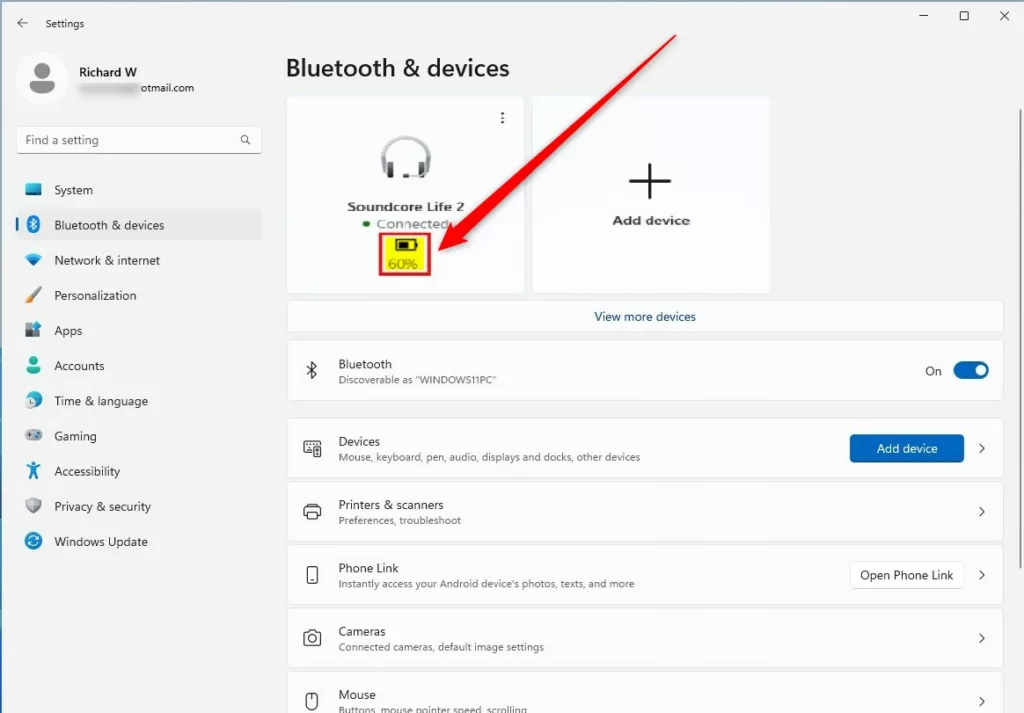Screen dimensions: 1024x713
Task: Click the Time & language globe icon
Action: 33,400
